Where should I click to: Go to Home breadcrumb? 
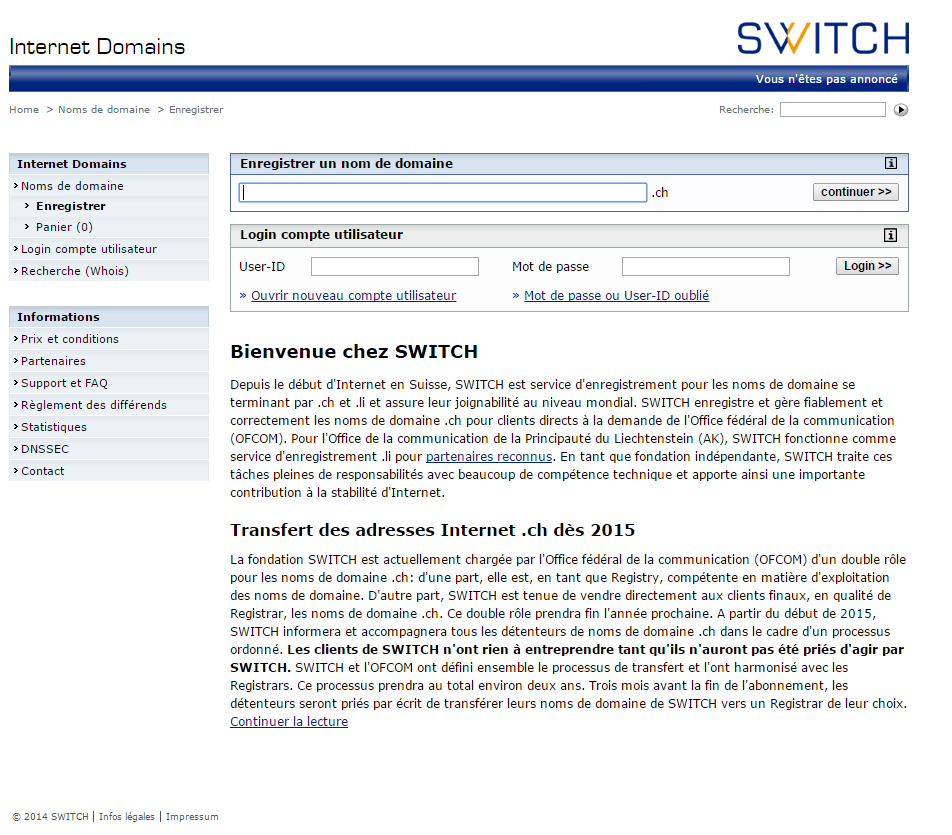24,110
